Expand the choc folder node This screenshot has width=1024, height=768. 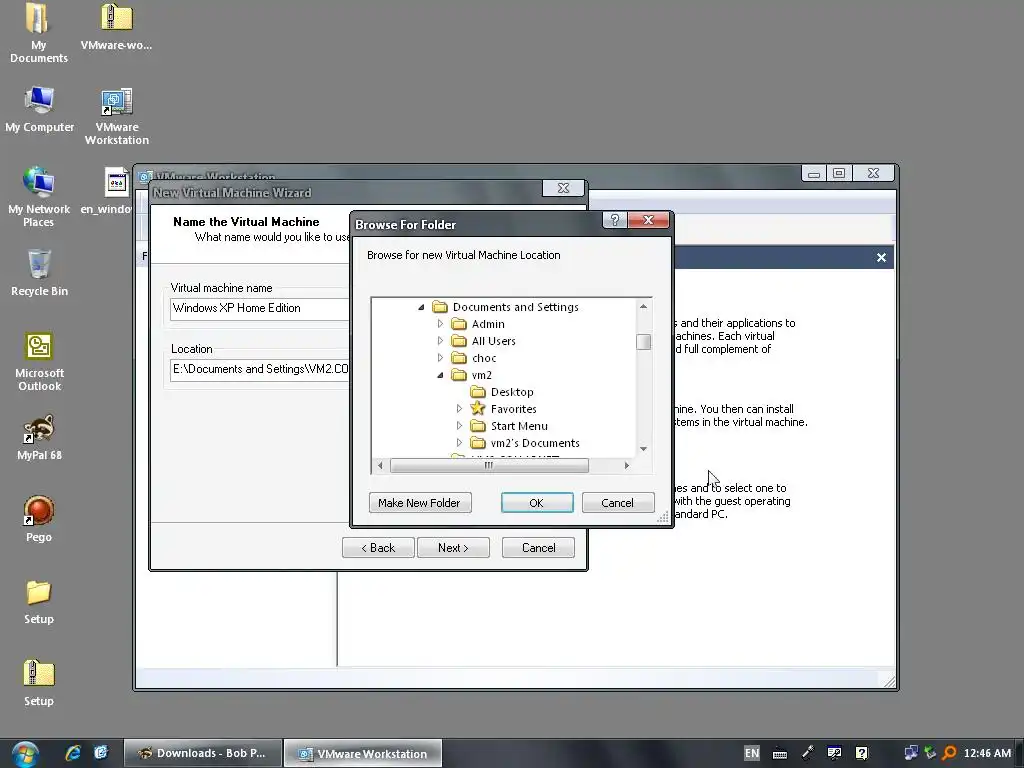point(440,358)
